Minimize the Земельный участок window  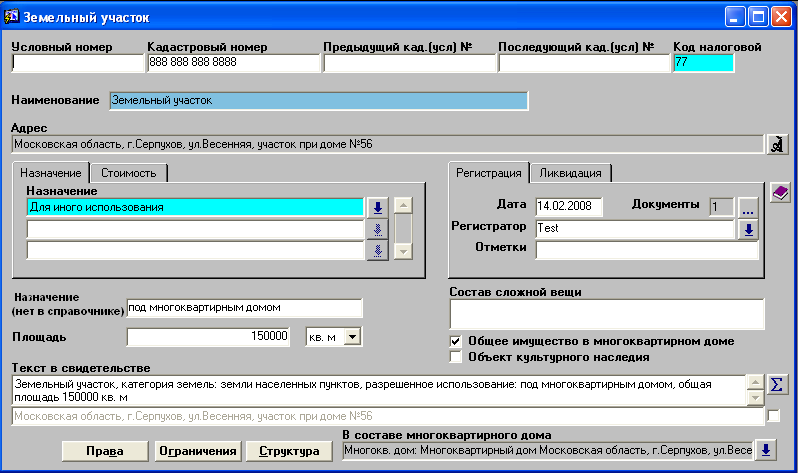[734, 17]
